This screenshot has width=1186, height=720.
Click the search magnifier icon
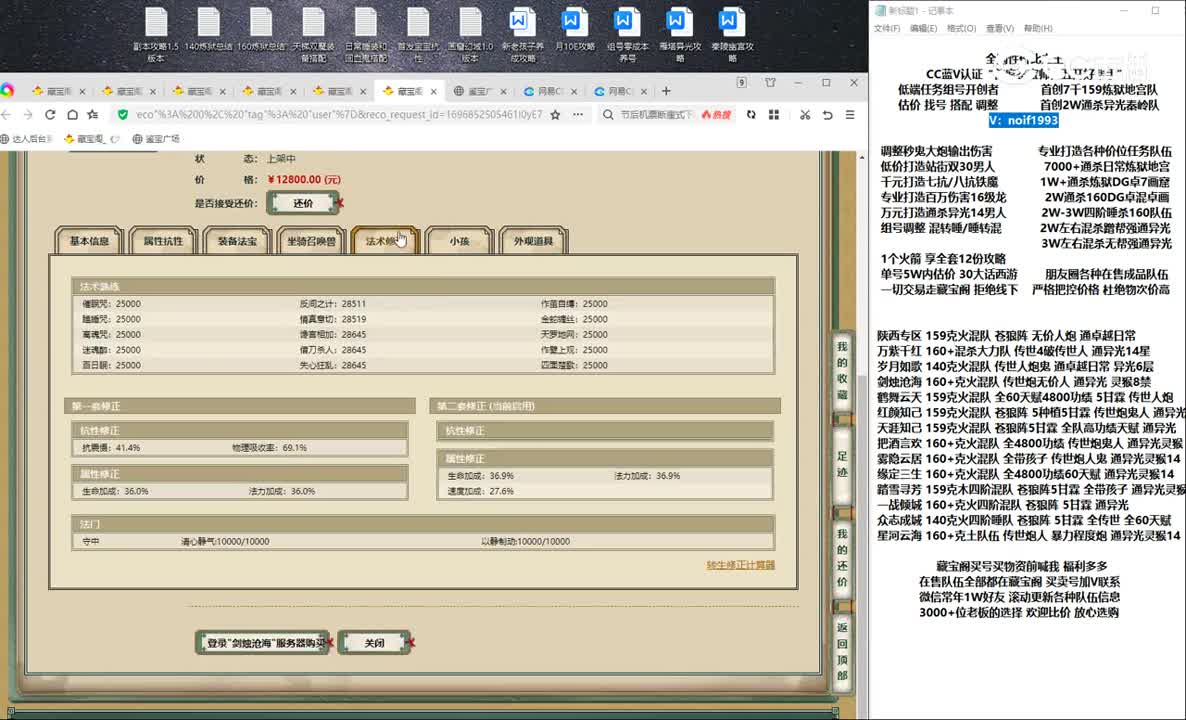608,115
